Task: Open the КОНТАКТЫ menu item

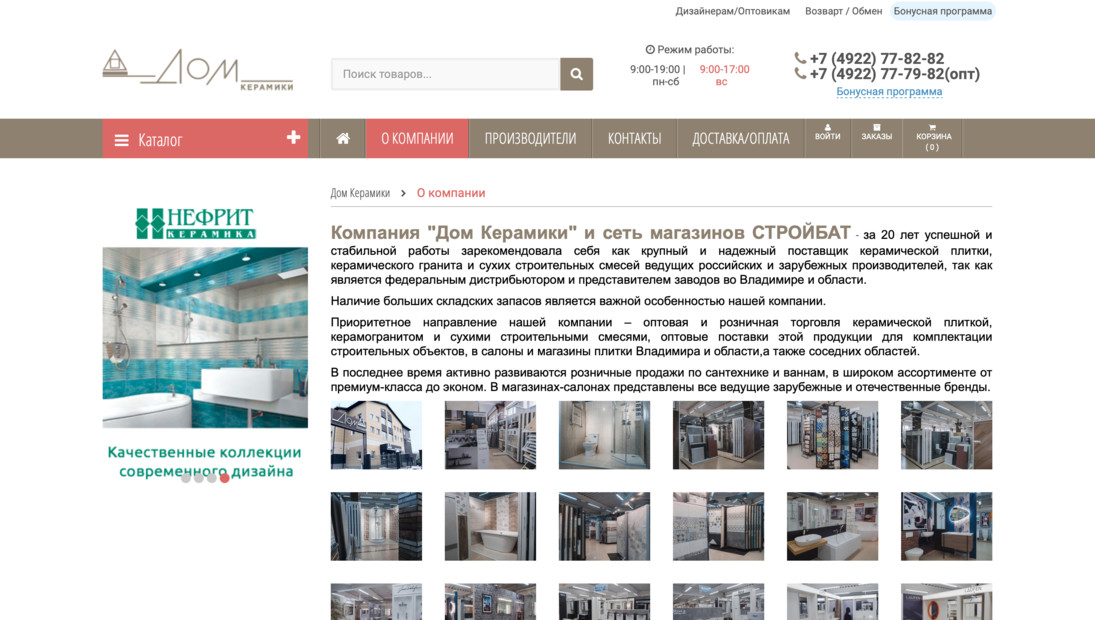Action: point(634,138)
